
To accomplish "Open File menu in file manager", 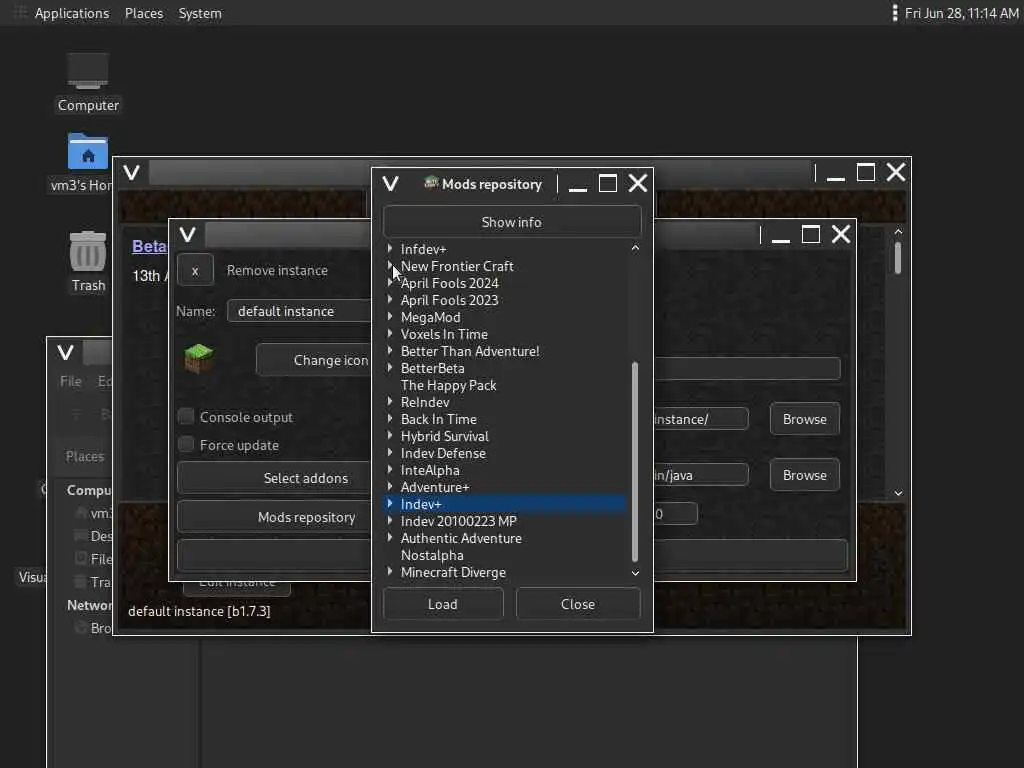I will (71, 381).
